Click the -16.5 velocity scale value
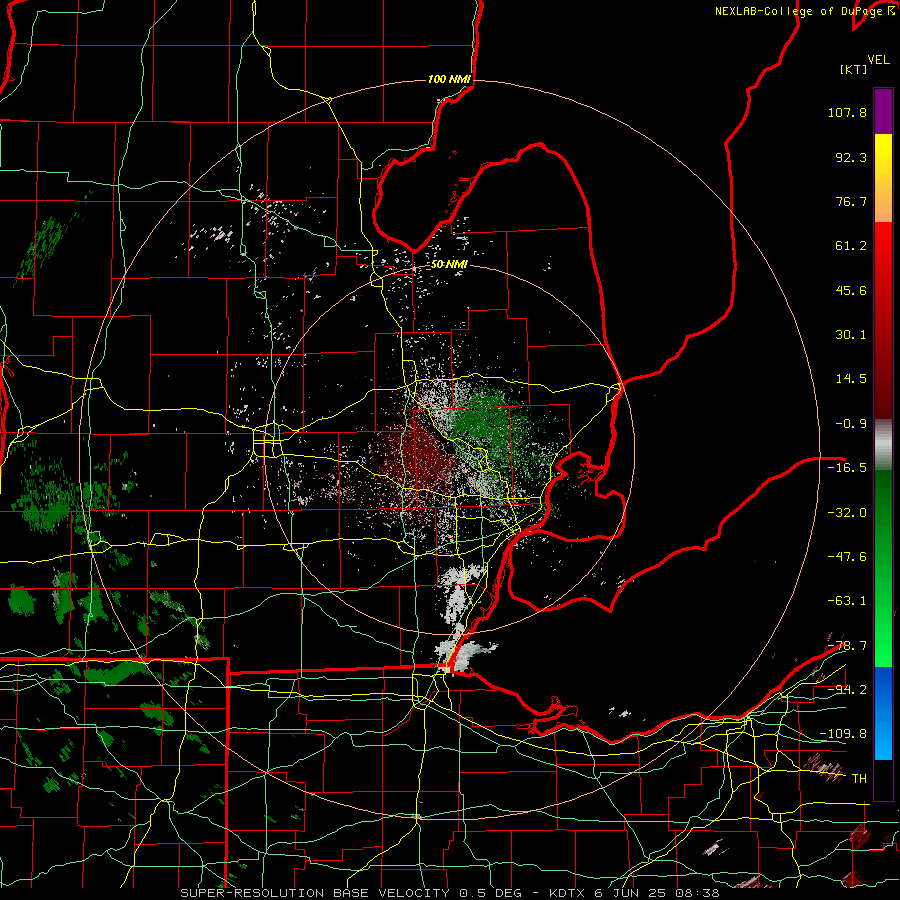The height and width of the screenshot is (900, 900). [x=847, y=468]
